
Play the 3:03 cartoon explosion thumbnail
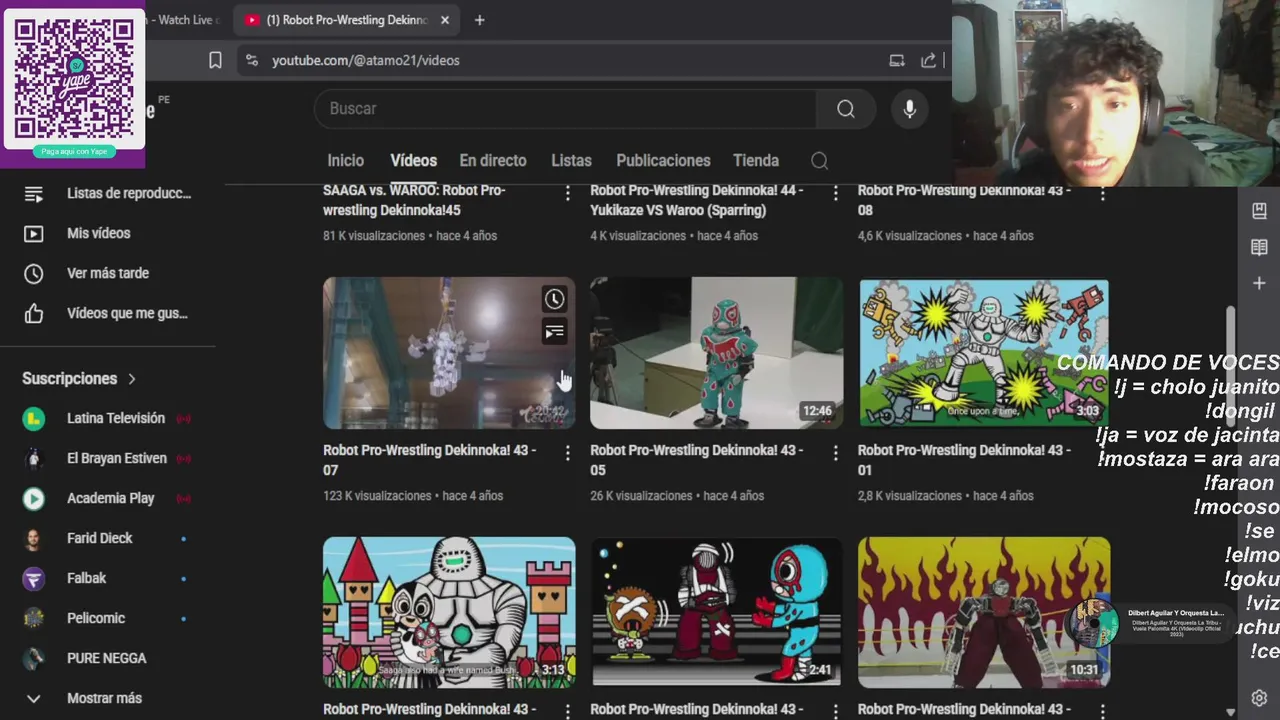click(984, 353)
